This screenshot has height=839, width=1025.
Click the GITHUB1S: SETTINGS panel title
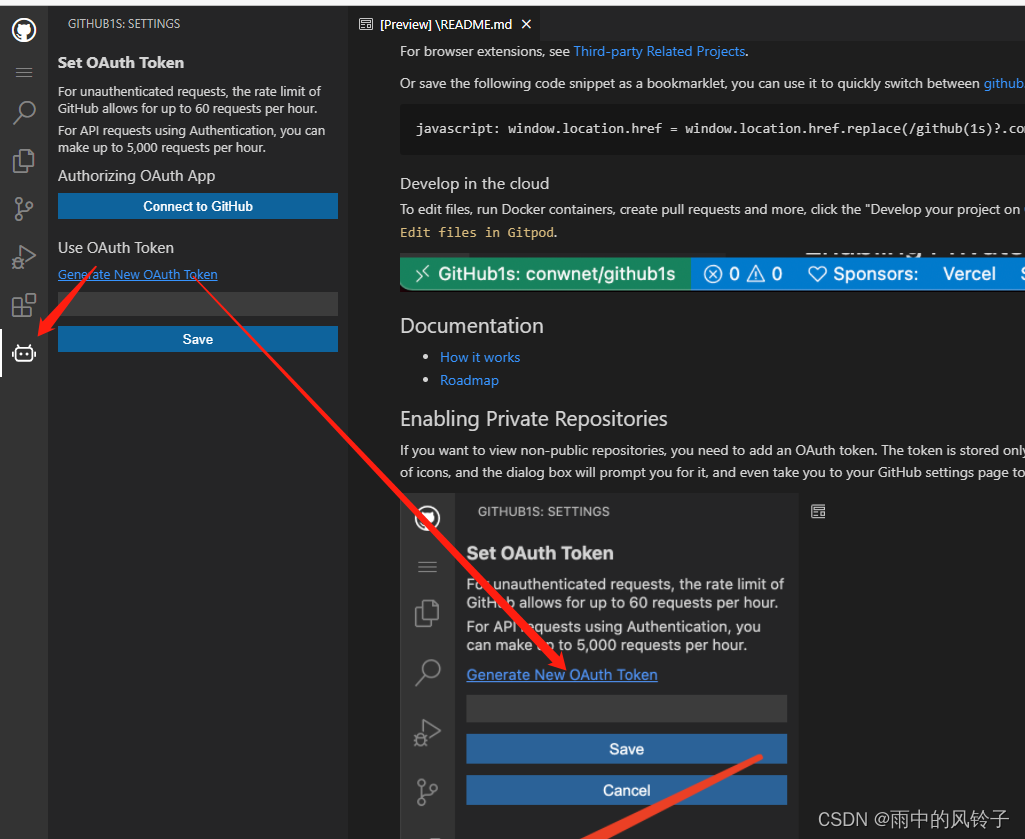click(x=124, y=24)
